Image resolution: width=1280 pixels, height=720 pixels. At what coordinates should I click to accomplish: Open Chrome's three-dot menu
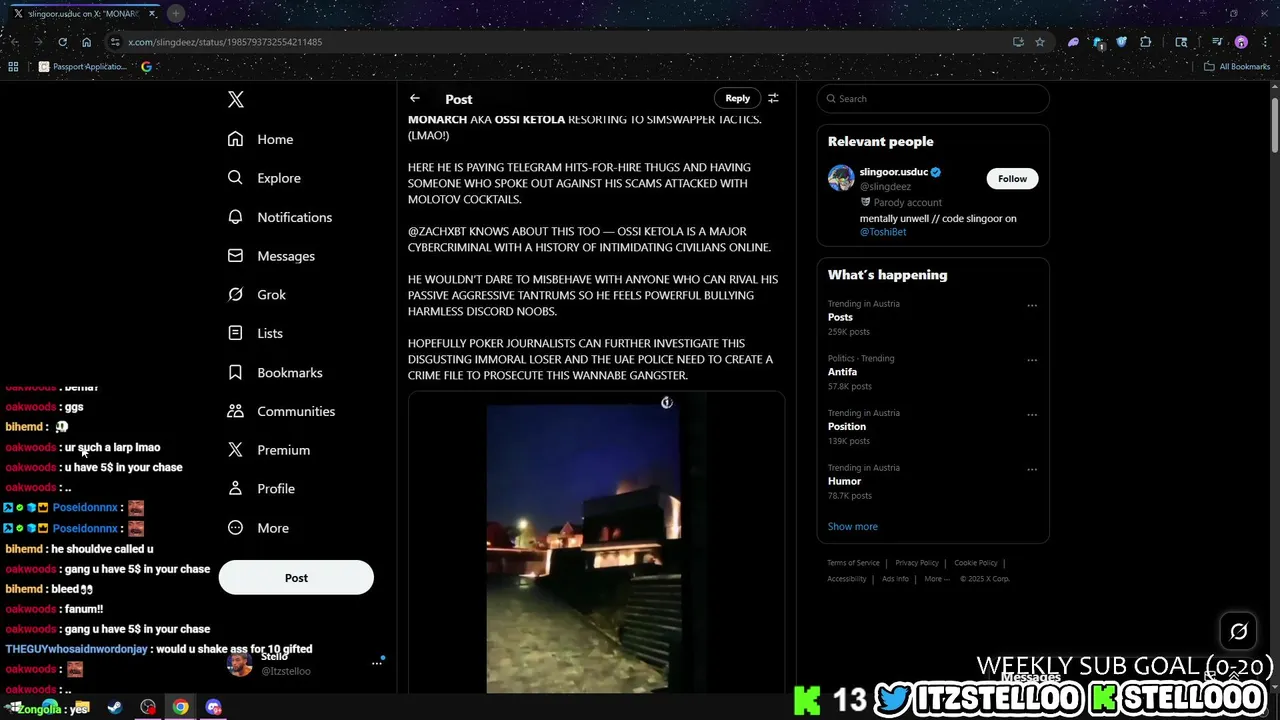tap(1265, 42)
